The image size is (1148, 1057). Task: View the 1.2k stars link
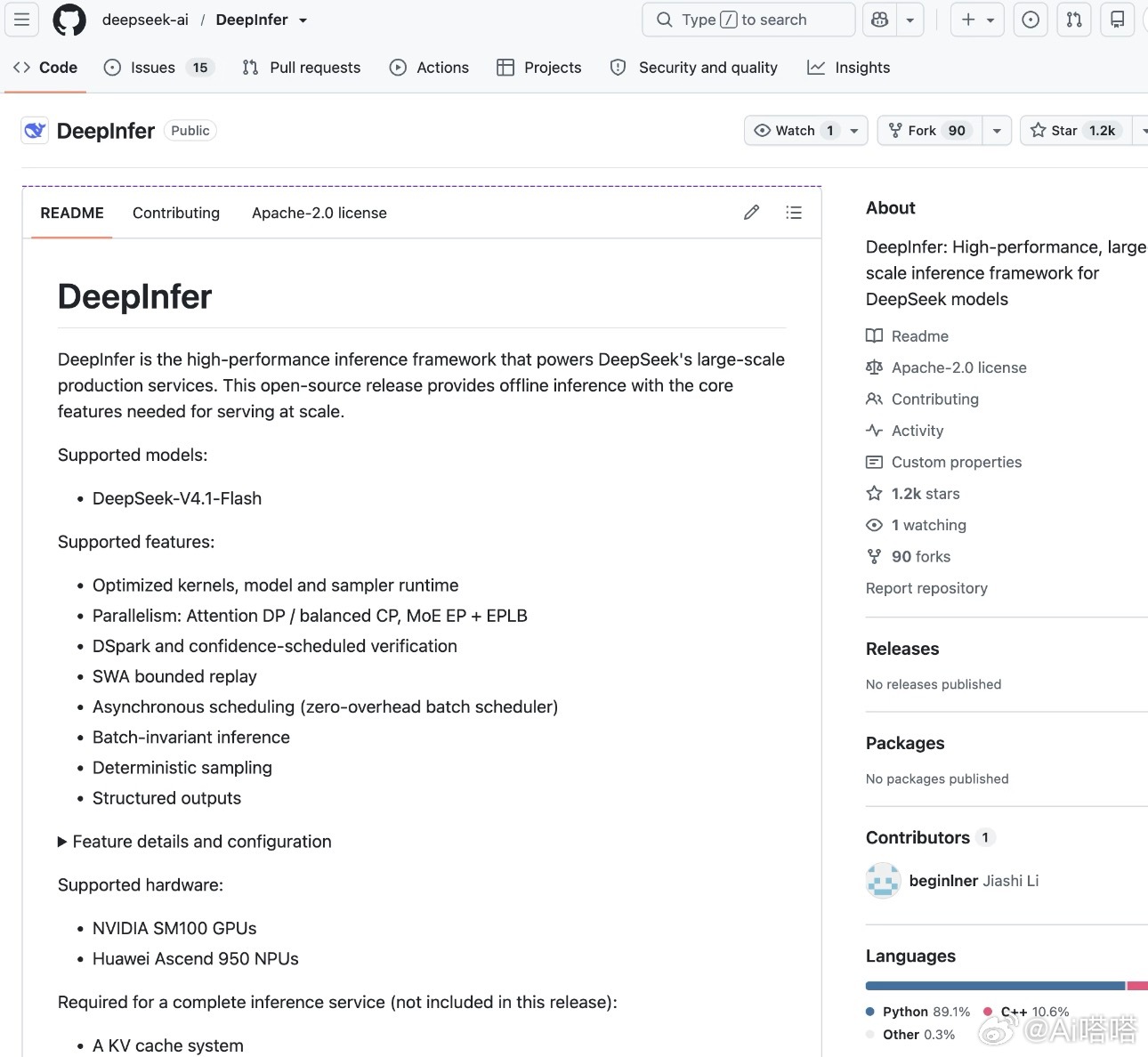(913, 494)
